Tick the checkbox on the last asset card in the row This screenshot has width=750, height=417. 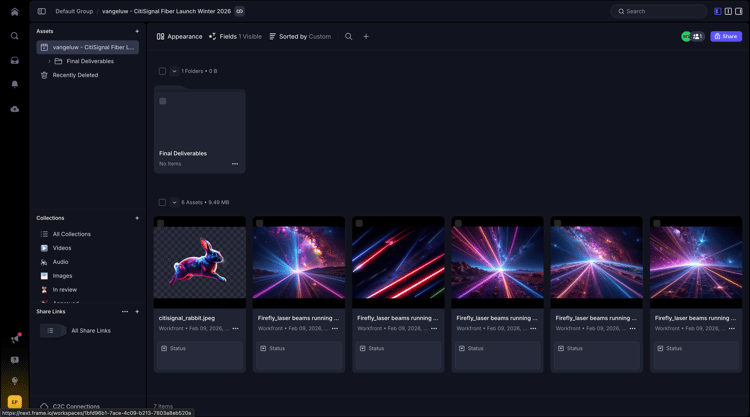tap(657, 223)
